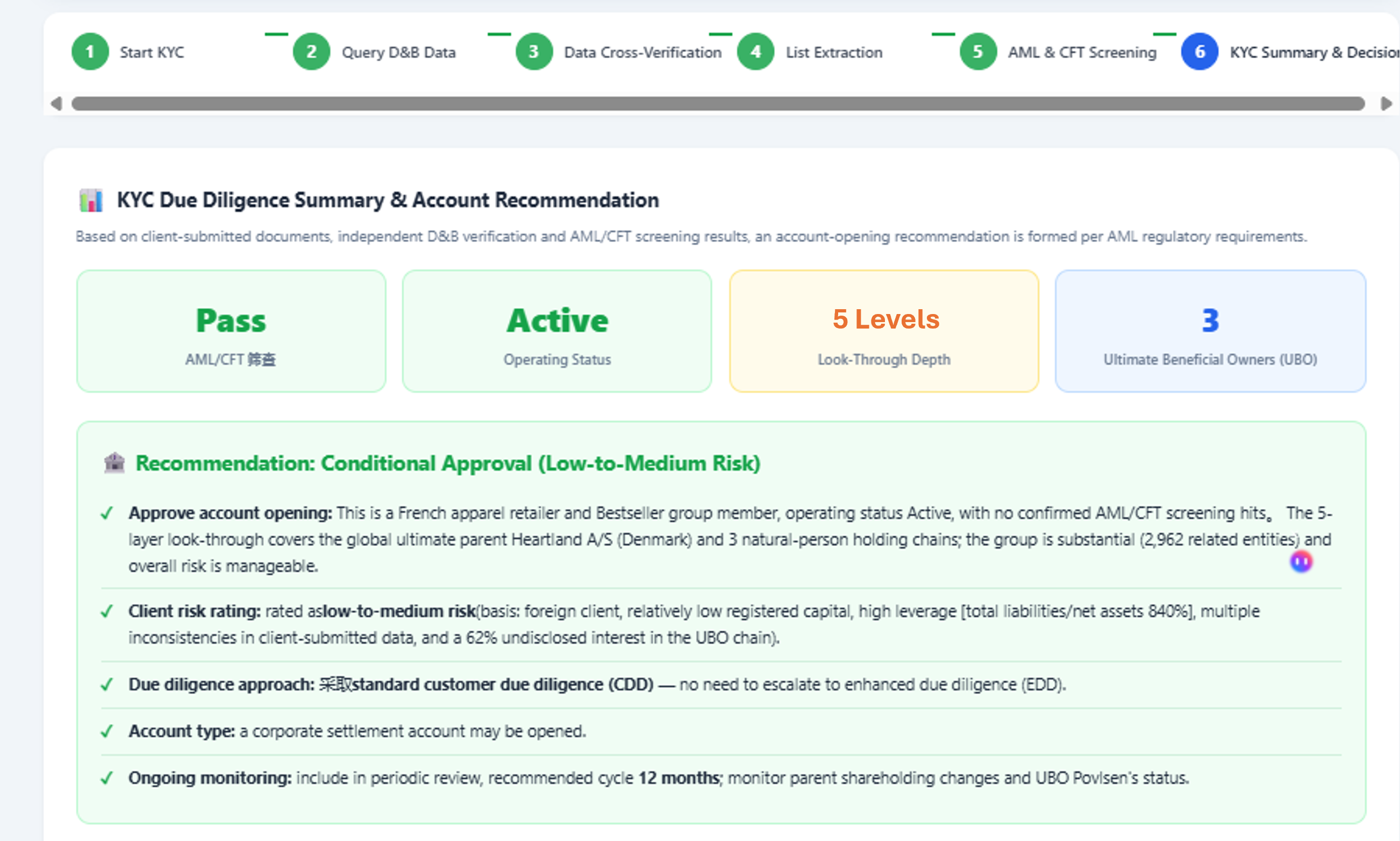Screen dimensions: 1400x841
Task: Click the bar chart icon beside KYC Due Diligence title
Action: [x=91, y=201]
